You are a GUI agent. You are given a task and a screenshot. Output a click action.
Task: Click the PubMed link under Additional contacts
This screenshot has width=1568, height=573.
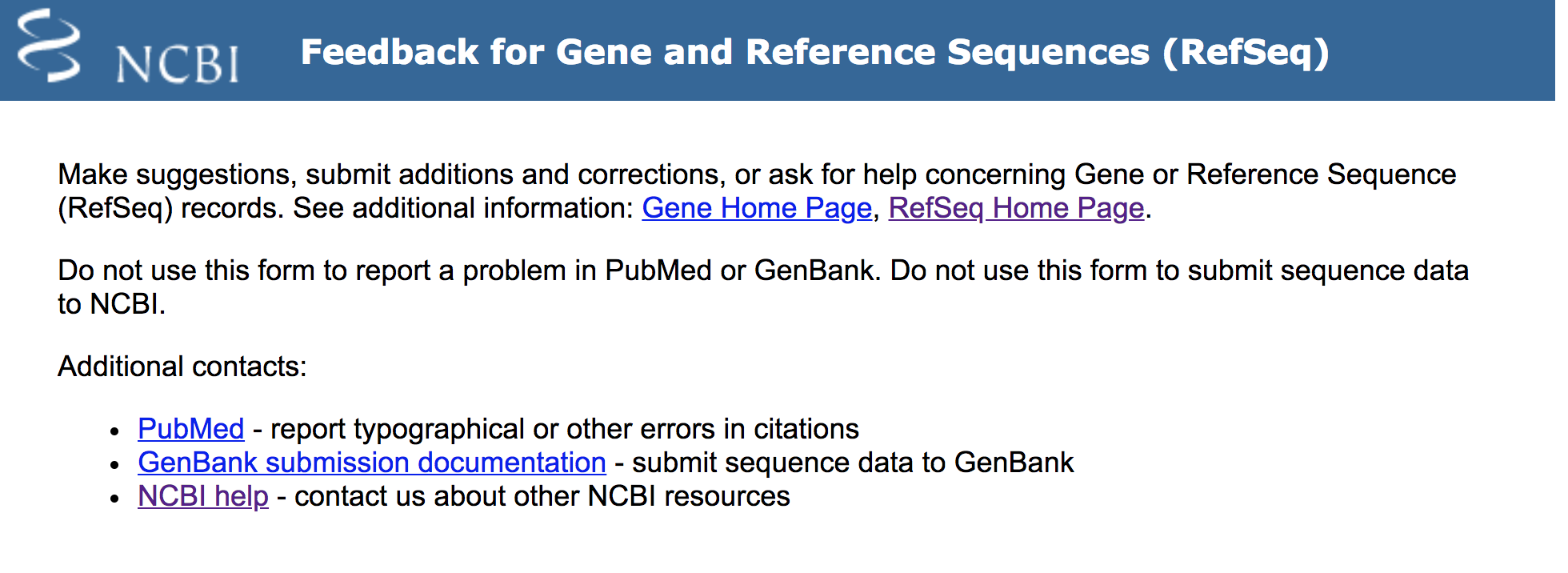coord(191,430)
